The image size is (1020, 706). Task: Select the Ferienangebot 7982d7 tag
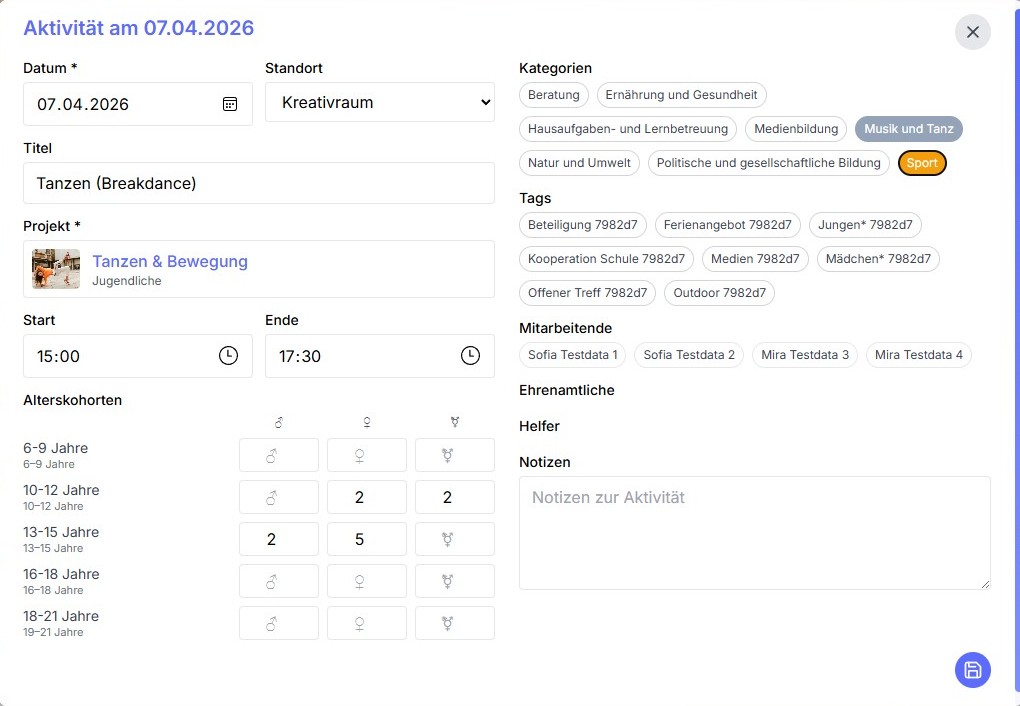[727, 225]
